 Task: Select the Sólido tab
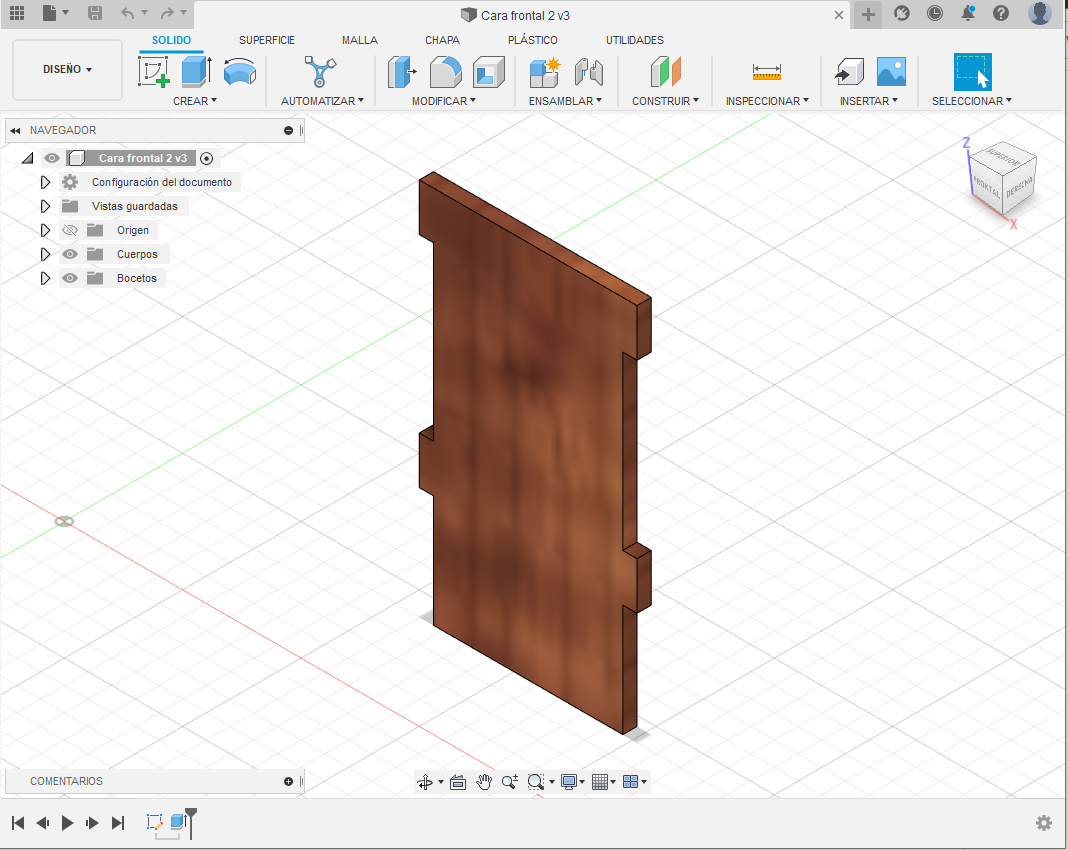[171, 40]
